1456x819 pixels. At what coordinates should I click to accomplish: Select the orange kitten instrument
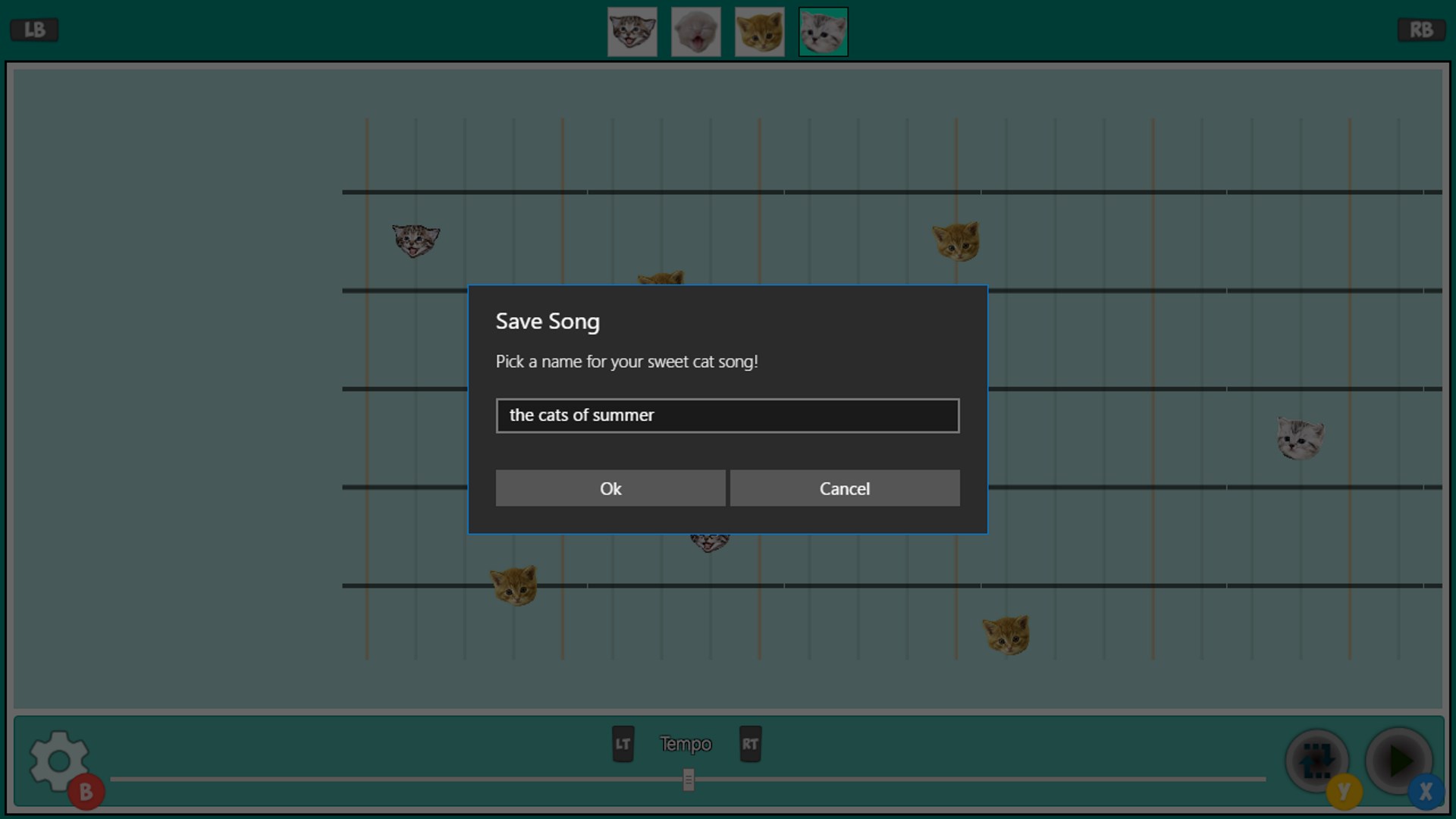tap(759, 32)
